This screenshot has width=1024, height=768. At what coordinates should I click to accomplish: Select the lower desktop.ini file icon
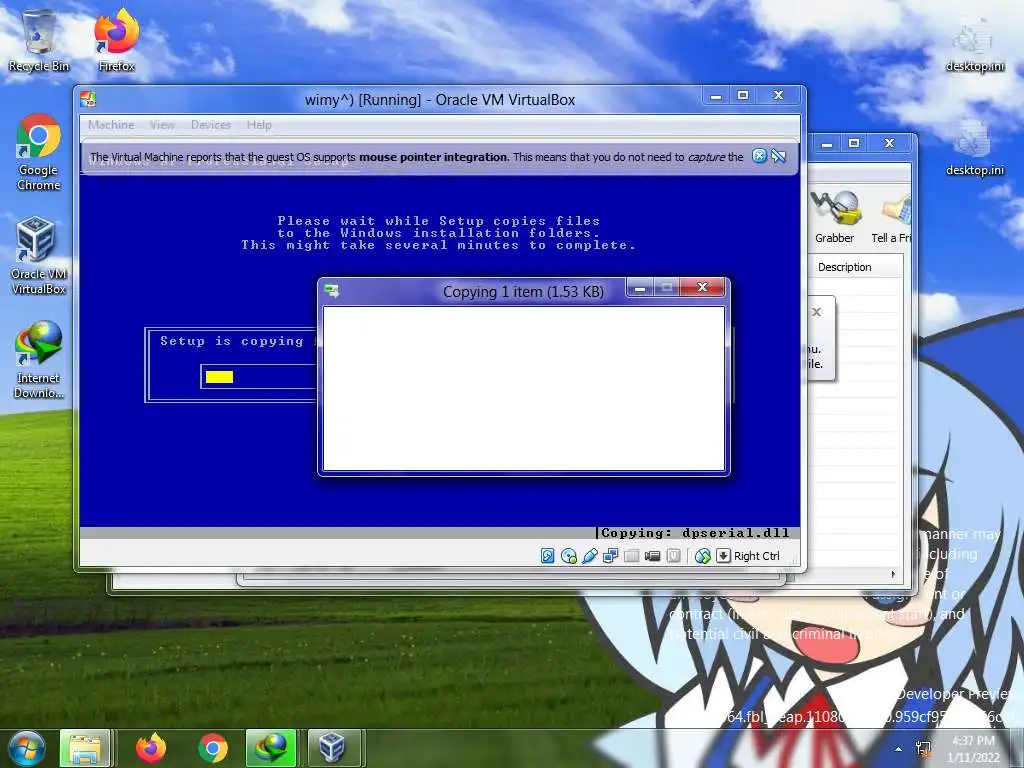click(974, 149)
